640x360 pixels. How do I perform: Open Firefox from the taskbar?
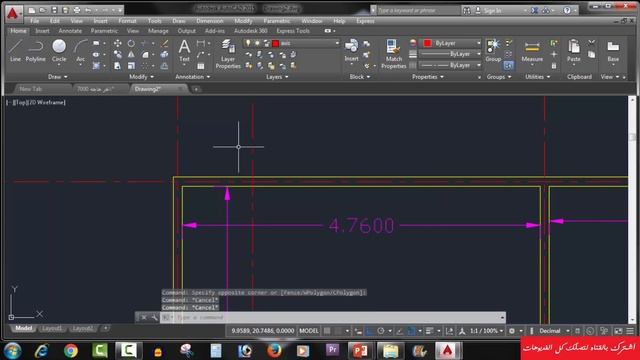(274, 351)
